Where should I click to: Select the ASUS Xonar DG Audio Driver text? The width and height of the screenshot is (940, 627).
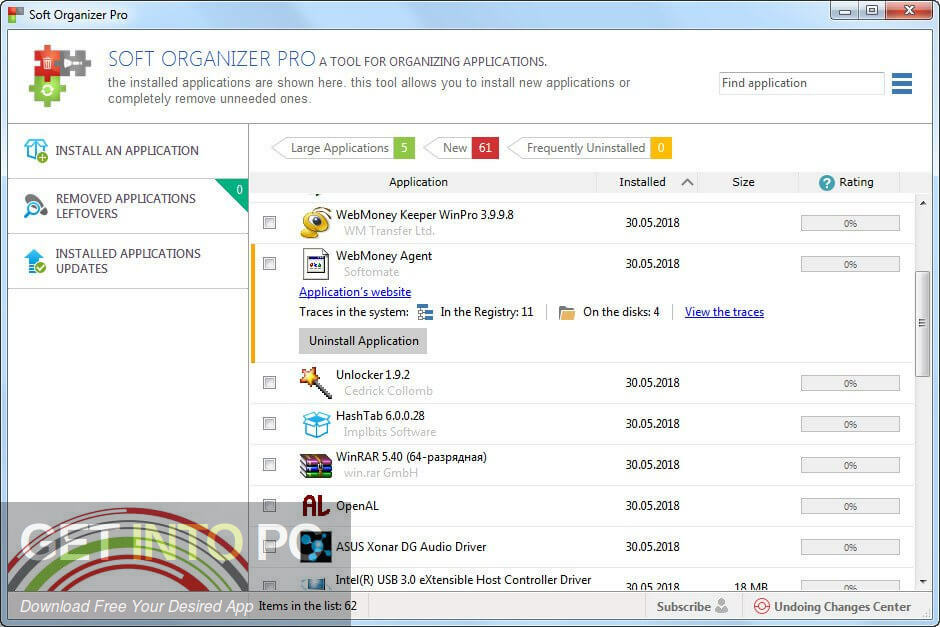point(411,547)
